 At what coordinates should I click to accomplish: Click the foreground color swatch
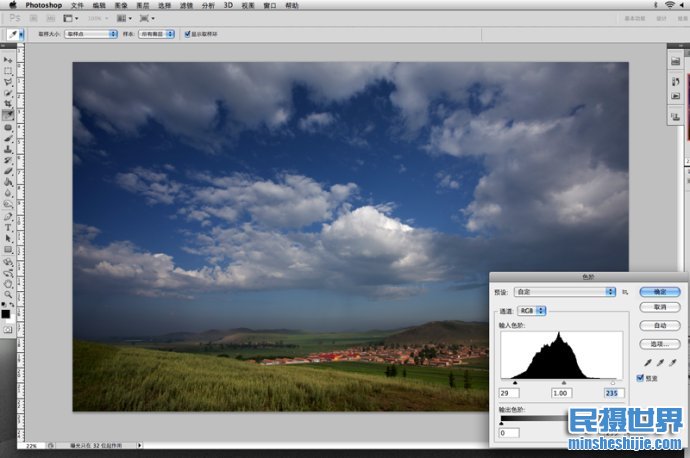coord(5,314)
